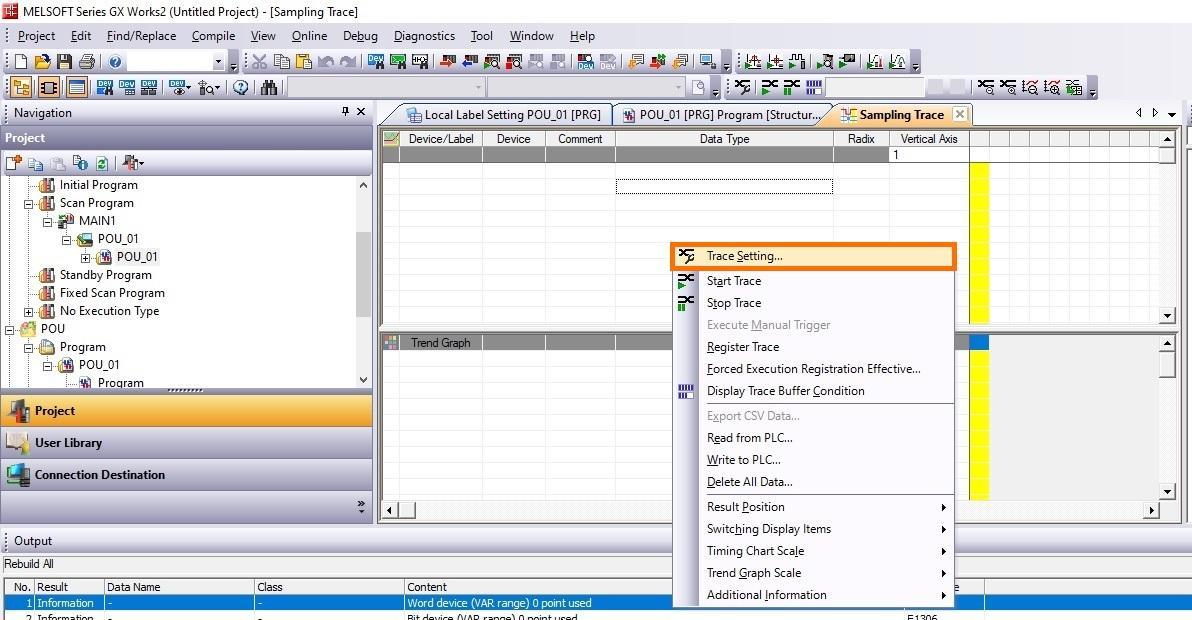The image size is (1192, 620).
Task: Close the Sampling Trace tab
Action: tap(960, 114)
